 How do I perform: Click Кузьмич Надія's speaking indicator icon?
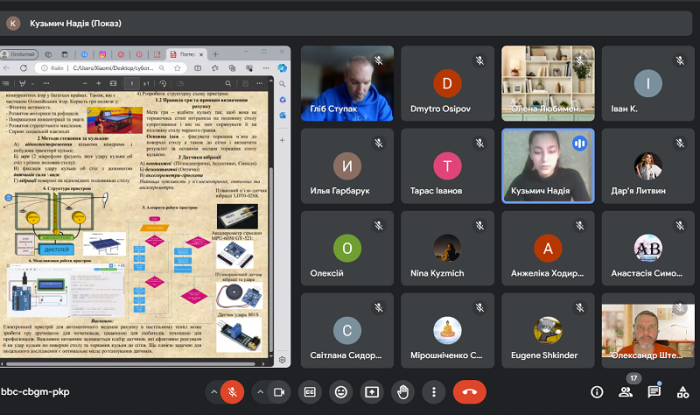pyautogui.click(x=578, y=144)
